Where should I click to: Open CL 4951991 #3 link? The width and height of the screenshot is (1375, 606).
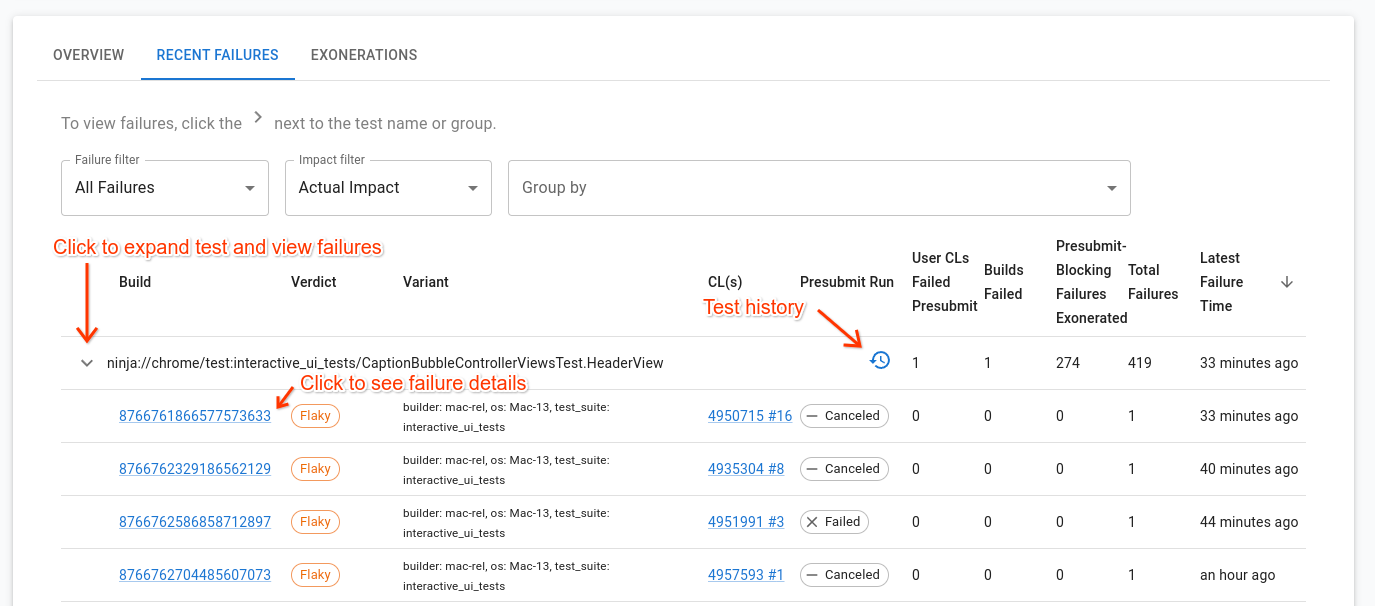(x=745, y=522)
